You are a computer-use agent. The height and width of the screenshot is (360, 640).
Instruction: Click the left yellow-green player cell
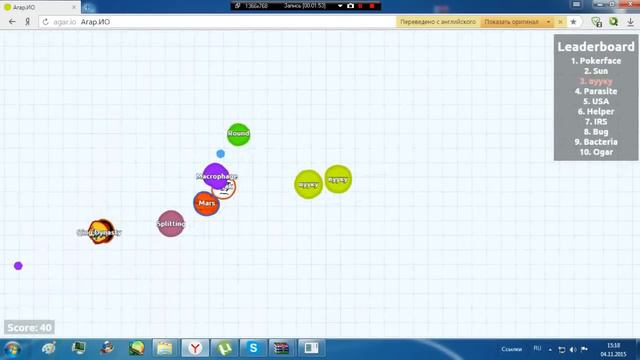(x=308, y=184)
